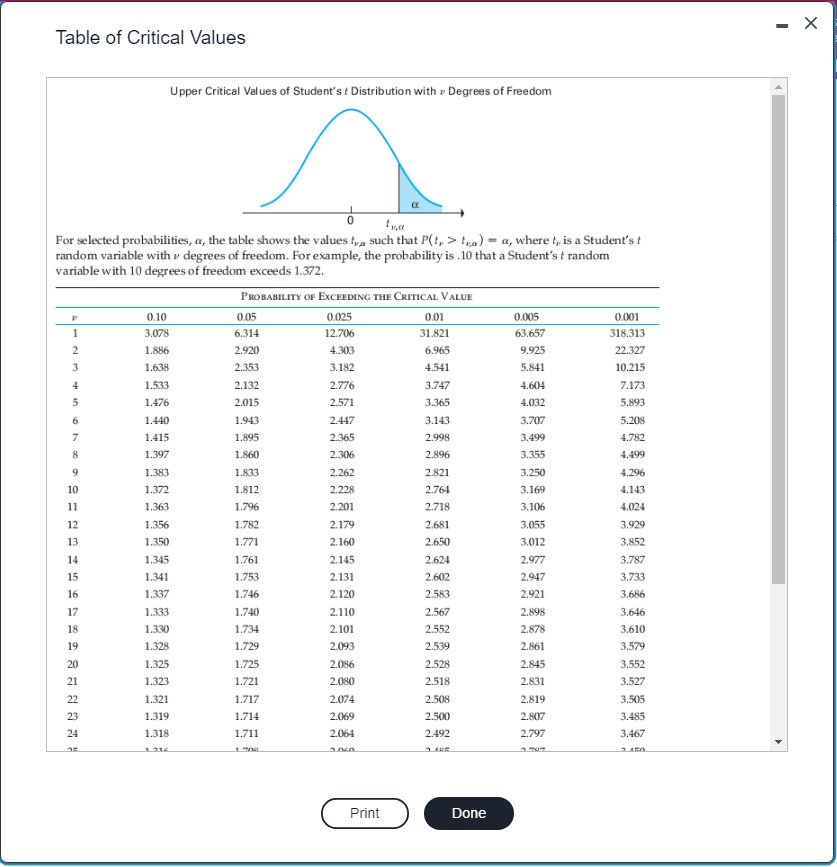837x867 pixels.
Task: Select the value 10.215 in row 3
Action: click(x=630, y=367)
